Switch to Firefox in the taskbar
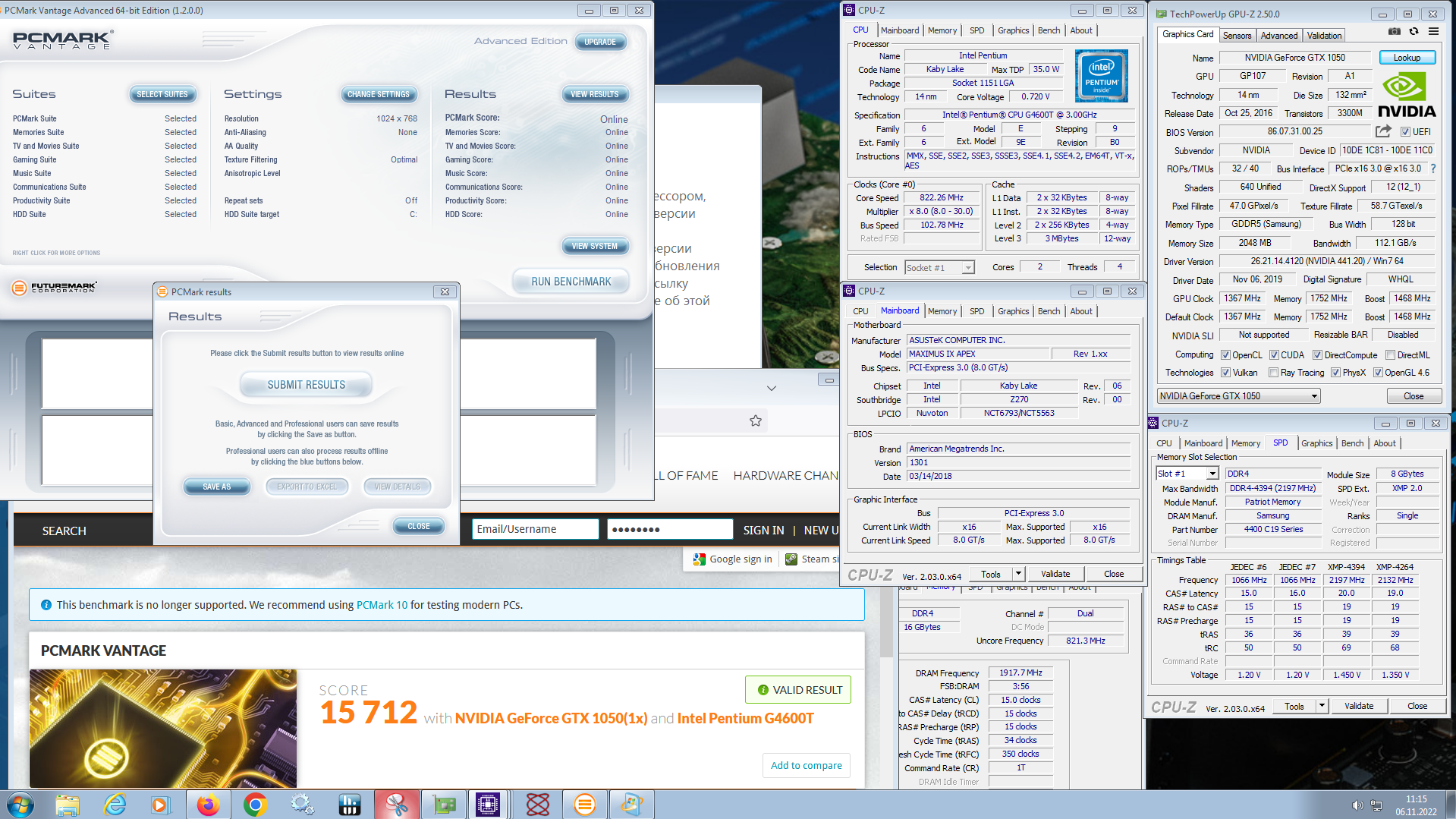 pyautogui.click(x=208, y=805)
